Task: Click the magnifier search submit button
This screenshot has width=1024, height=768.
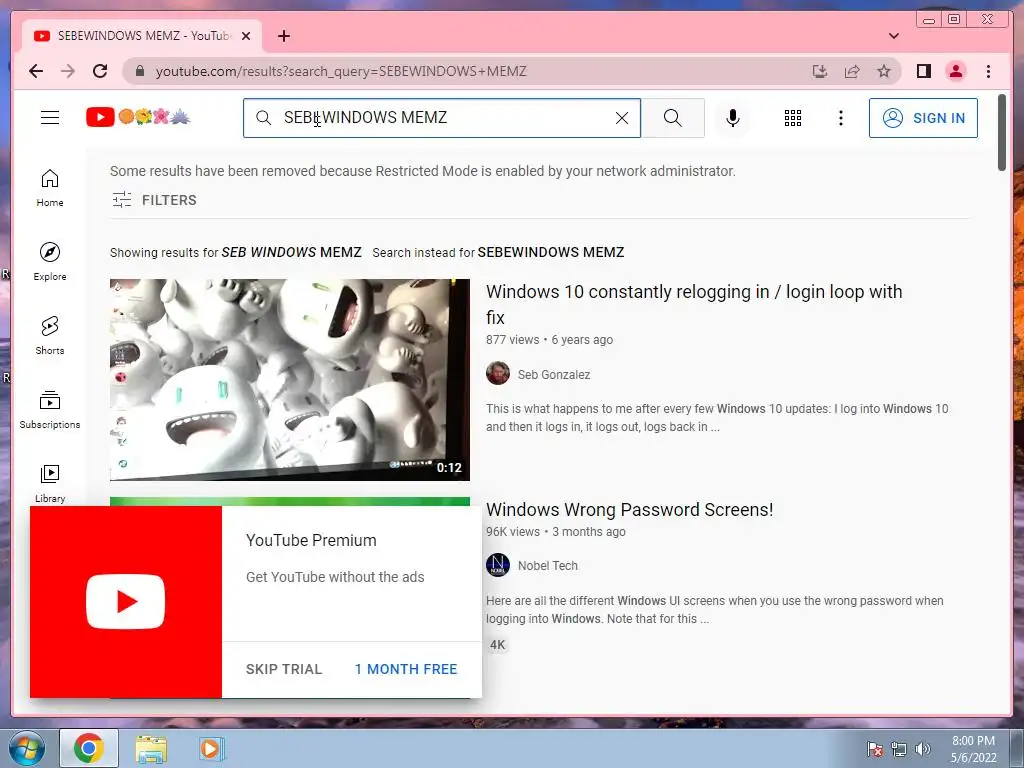Action: coord(673,118)
